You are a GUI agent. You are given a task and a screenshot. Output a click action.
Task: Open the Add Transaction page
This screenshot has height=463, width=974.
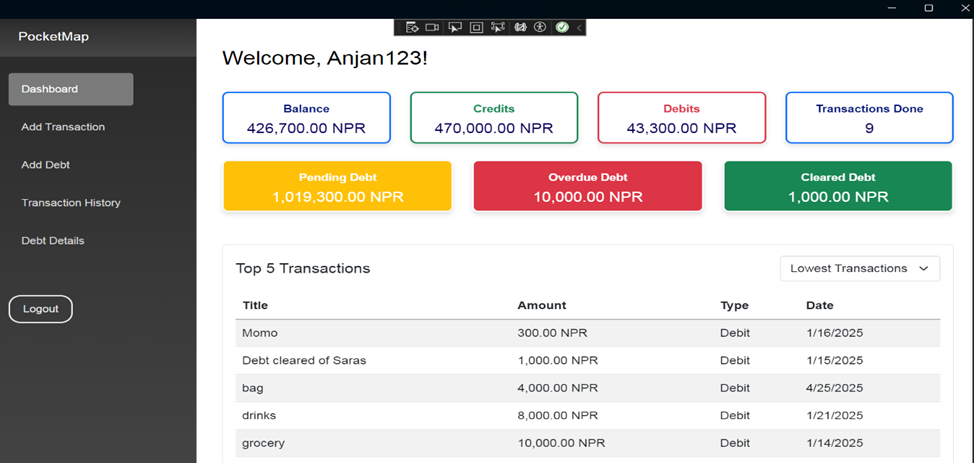click(63, 127)
